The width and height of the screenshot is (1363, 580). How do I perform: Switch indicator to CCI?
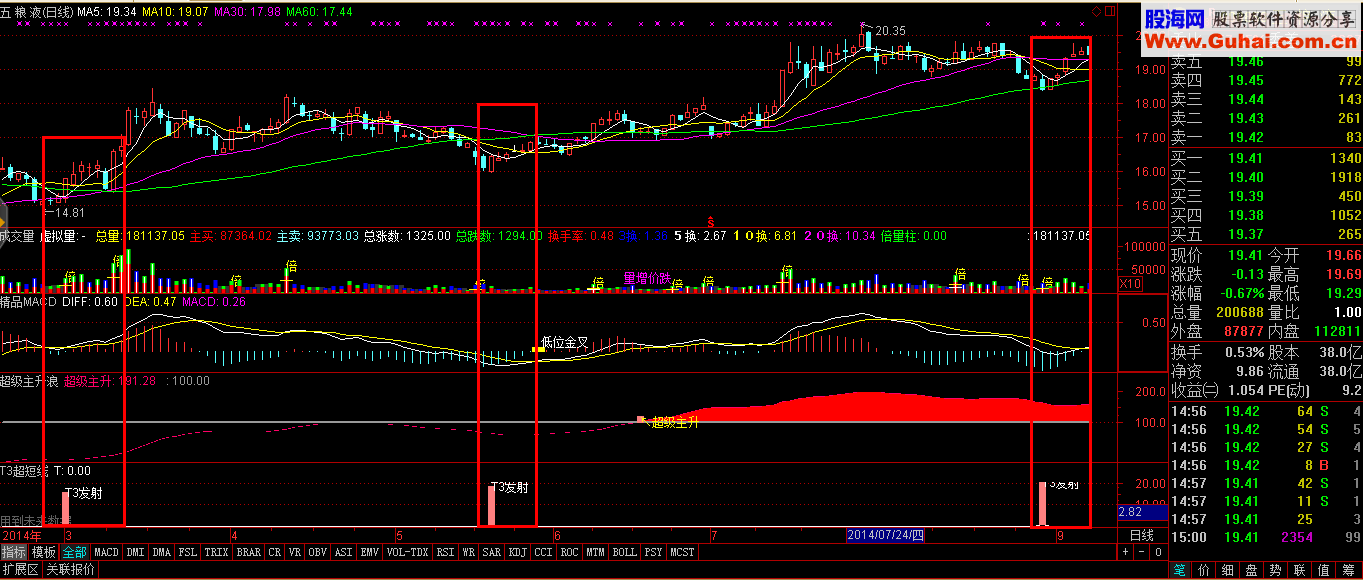(544, 551)
